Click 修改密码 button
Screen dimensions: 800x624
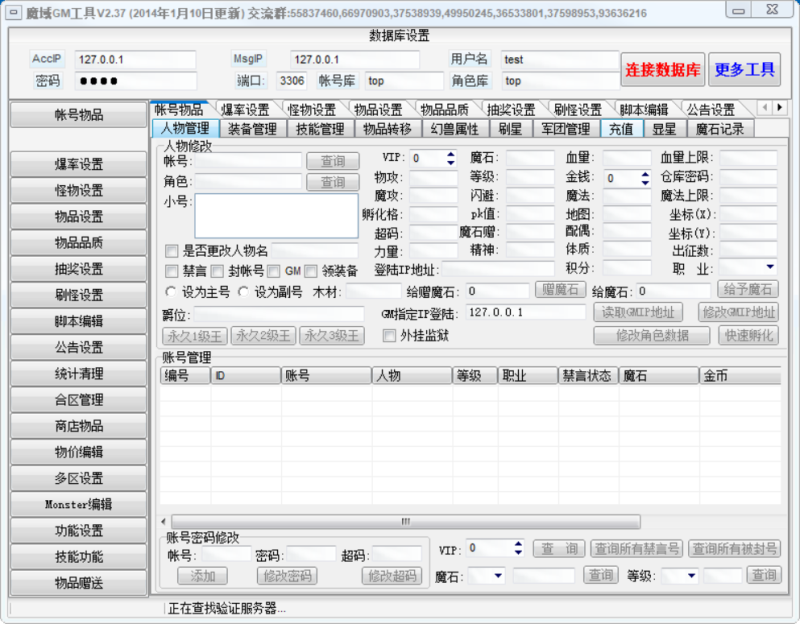click(x=287, y=576)
